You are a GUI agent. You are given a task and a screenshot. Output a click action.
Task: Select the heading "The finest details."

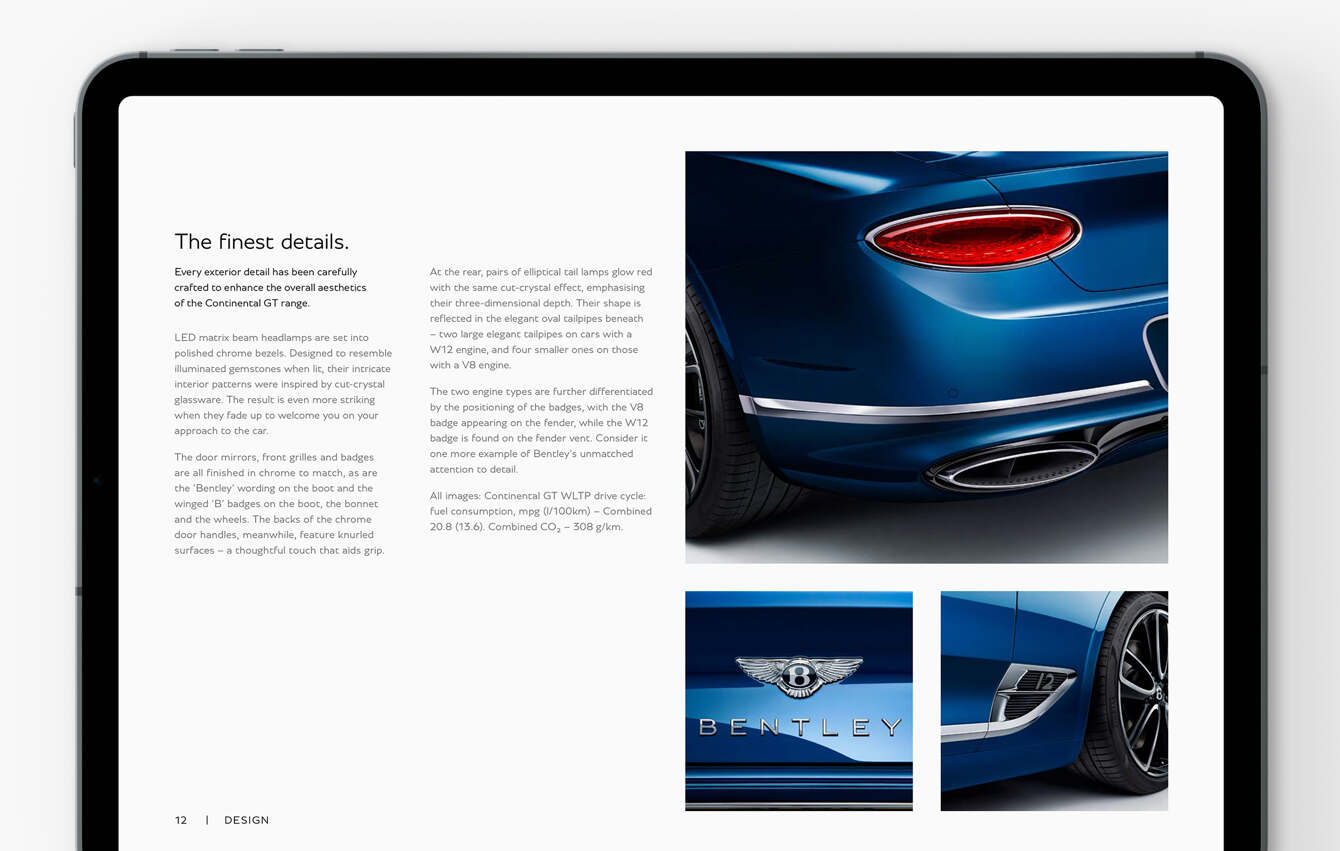click(x=262, y=242)
